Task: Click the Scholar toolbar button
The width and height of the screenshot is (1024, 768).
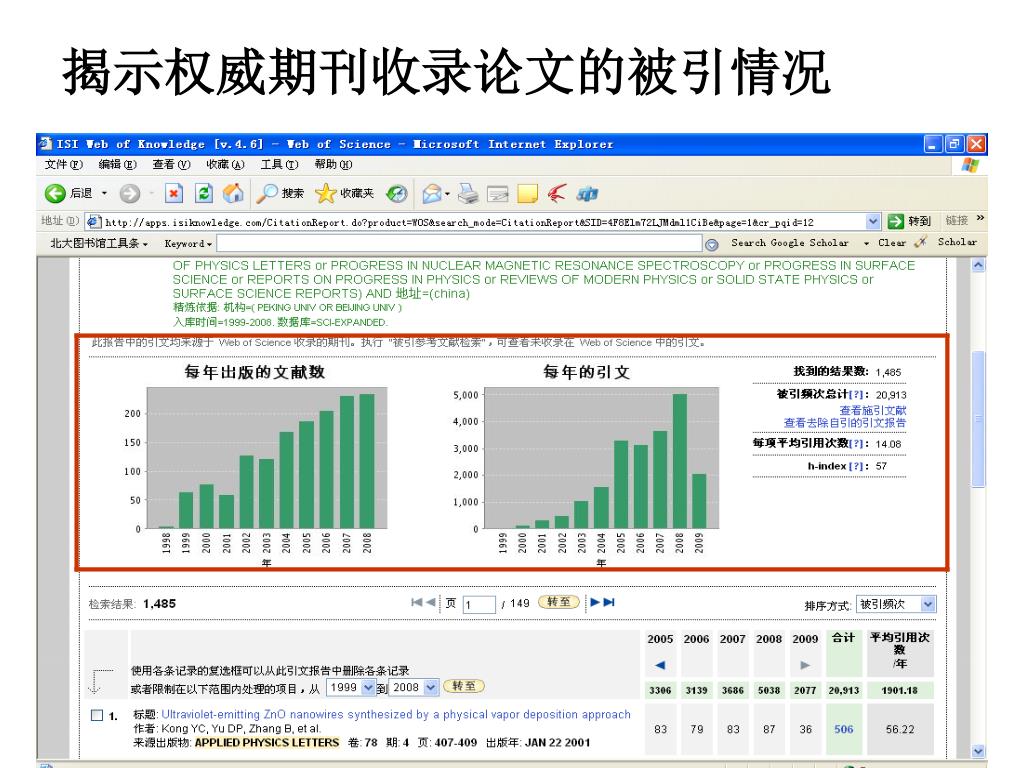Action: (x=957, y=242)
